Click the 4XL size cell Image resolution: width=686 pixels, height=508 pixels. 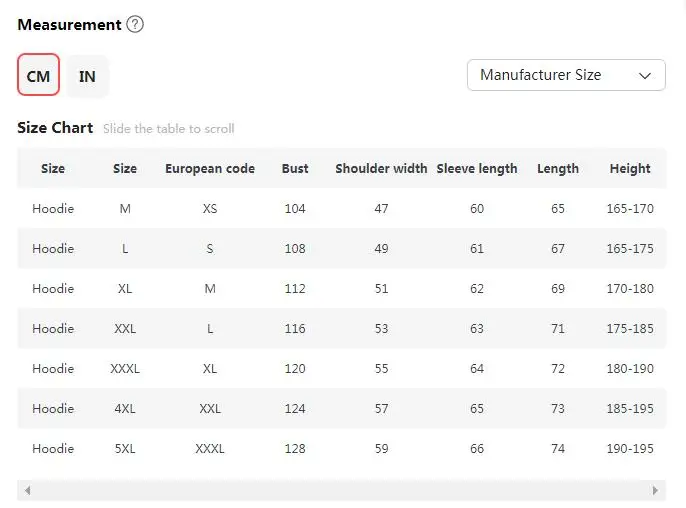125,409
